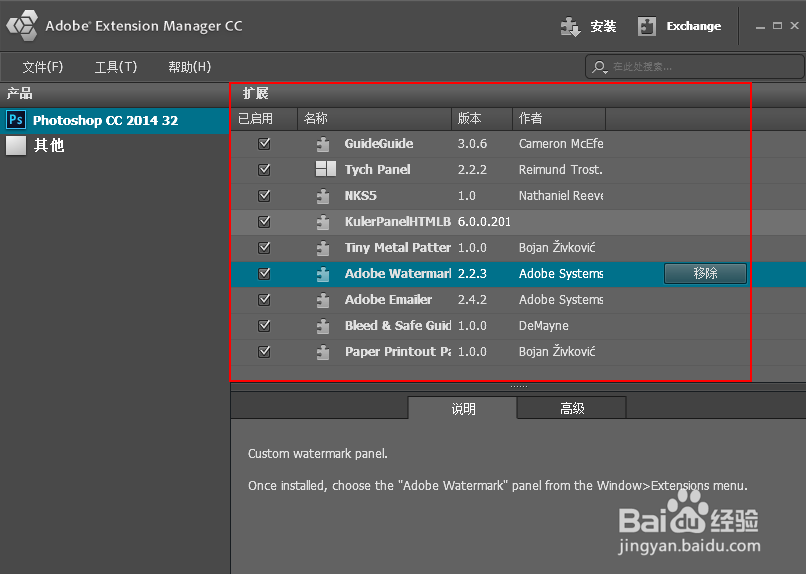Switch to the 高级 tab

572,408
